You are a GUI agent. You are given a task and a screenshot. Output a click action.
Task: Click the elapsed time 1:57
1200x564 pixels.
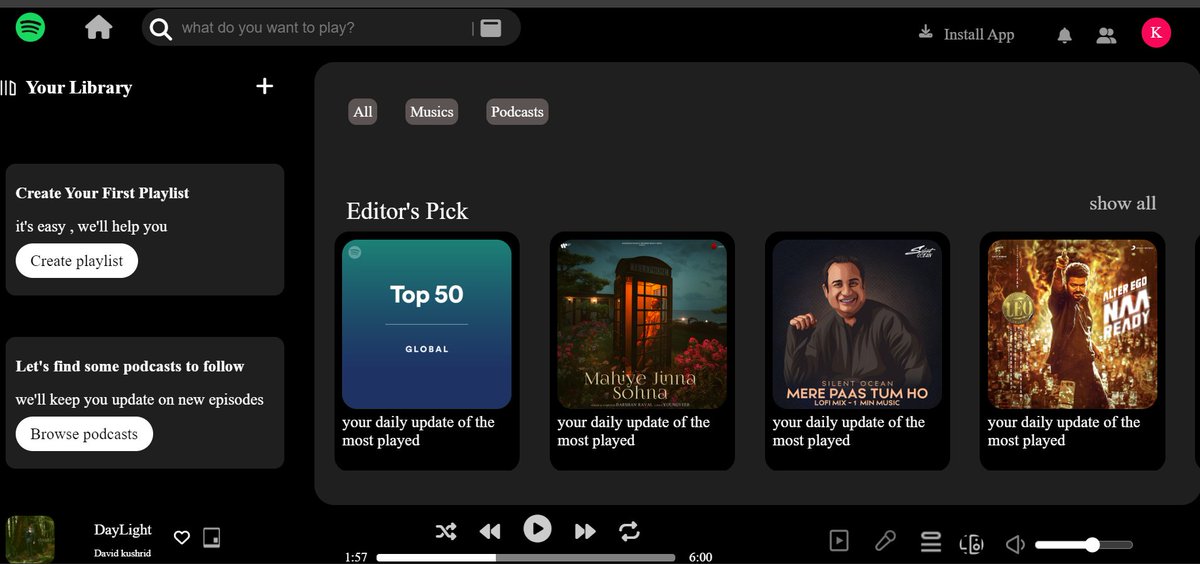pyautogui.click(x=356, y=557)
